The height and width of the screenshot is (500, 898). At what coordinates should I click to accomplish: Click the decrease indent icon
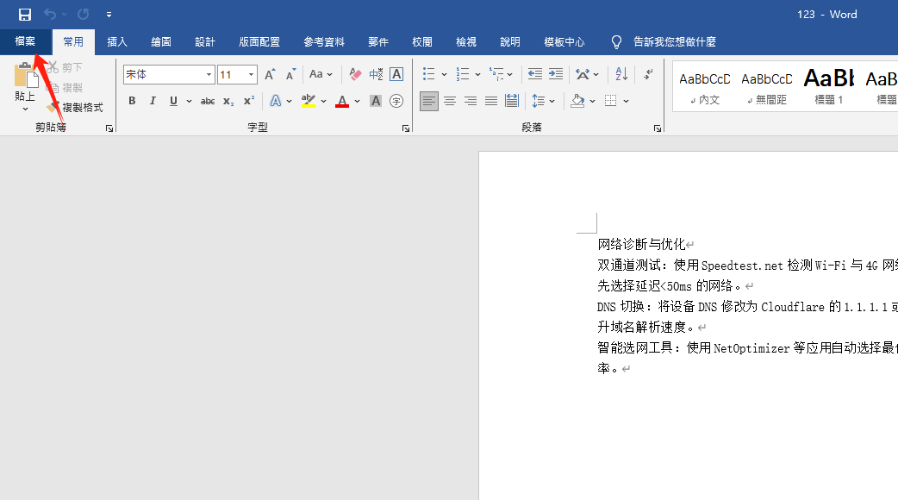pos(535,74)
